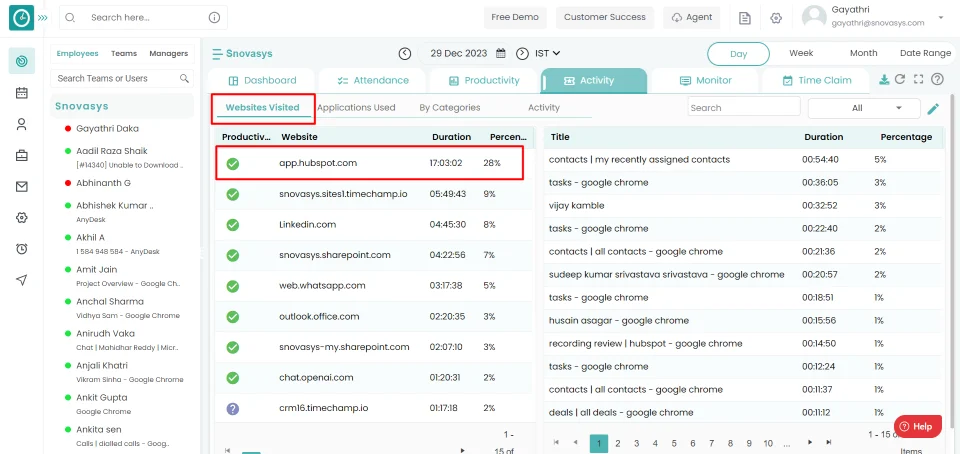Expand sidebar with the triple chevron icon
960x454 pixels.
coord(42,18)
